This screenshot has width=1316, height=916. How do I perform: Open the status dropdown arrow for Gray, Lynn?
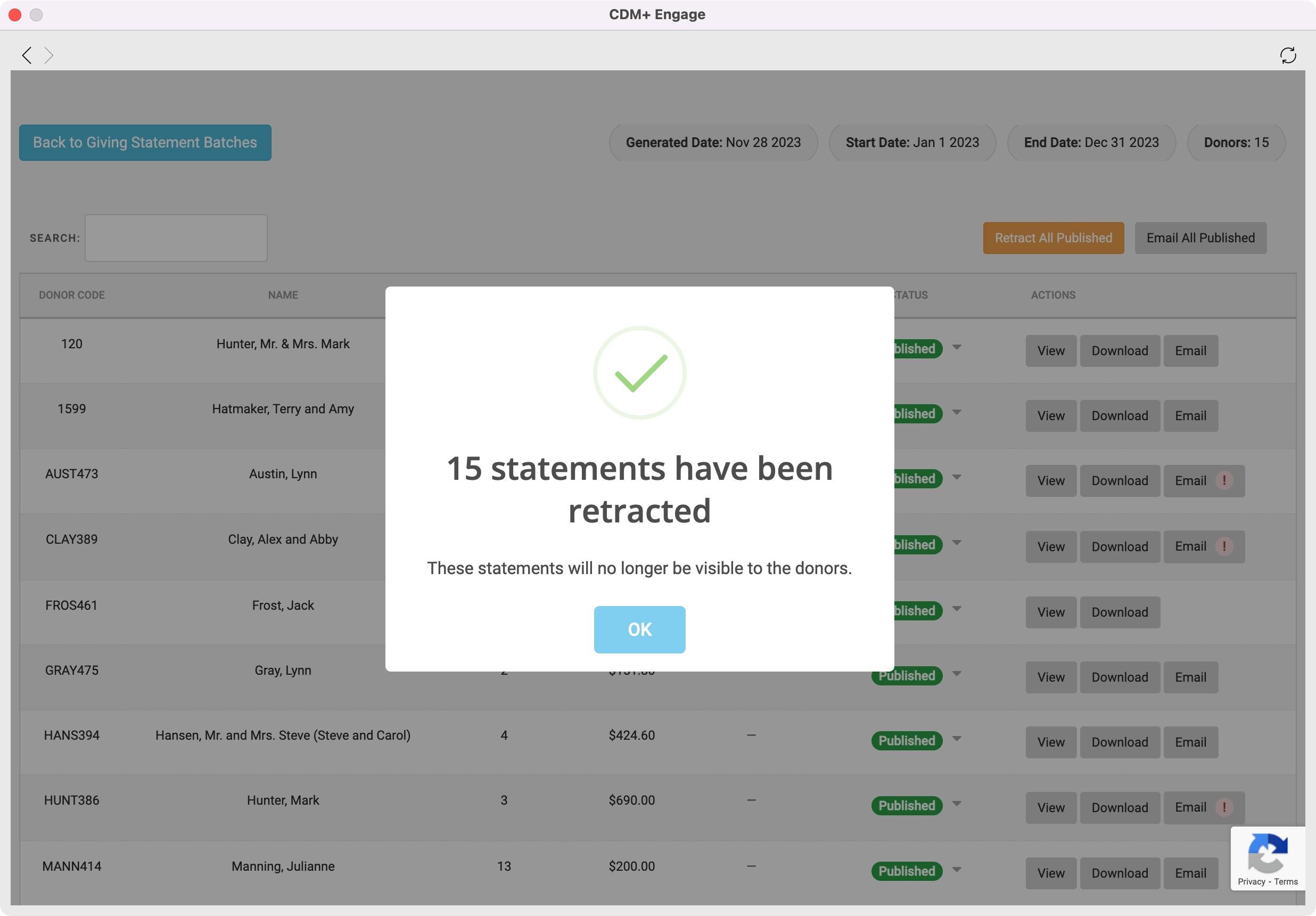pyautogui.click(x=957, y=674)
